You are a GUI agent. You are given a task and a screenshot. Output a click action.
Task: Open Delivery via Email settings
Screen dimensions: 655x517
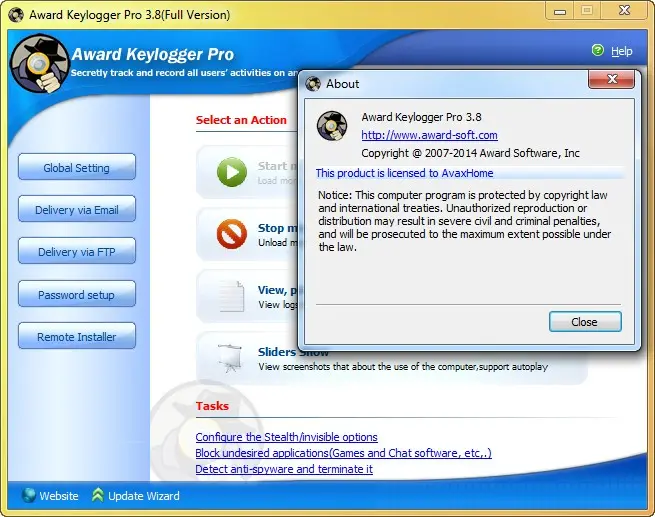tap(77, 209)
